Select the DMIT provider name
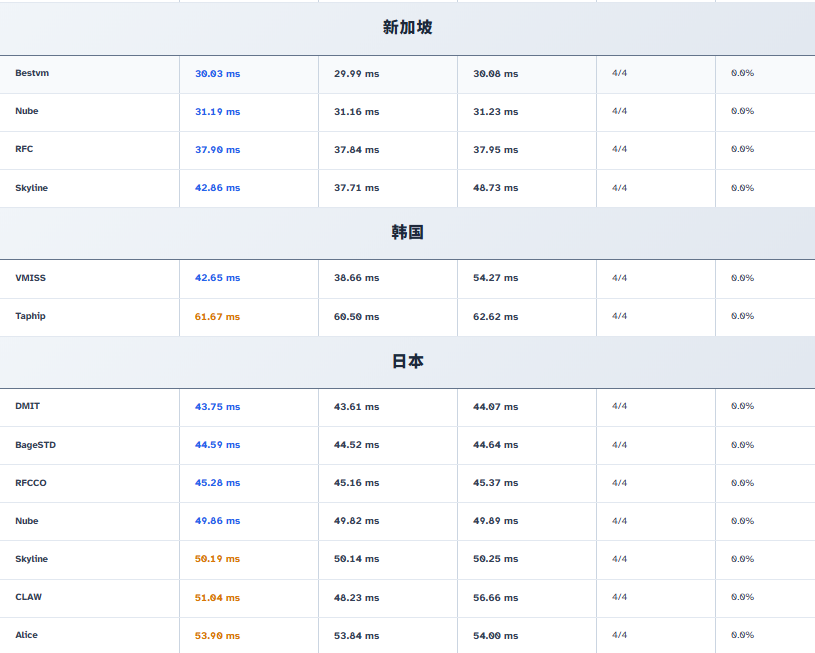The width and height of the screenshot is (815, 653). [28, 406]
